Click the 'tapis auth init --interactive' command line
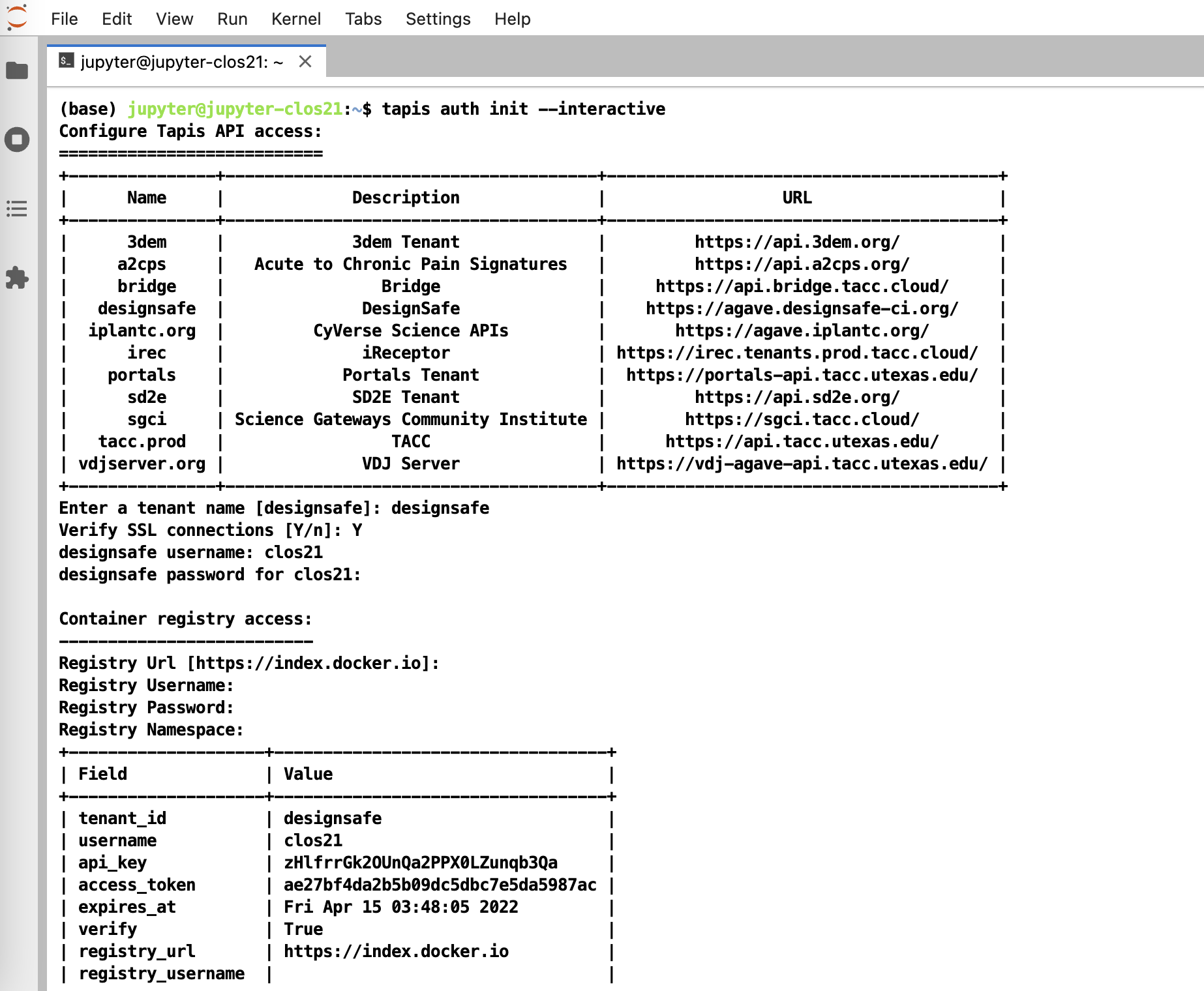The image size is (1204, 991). (x=523, y=109)
